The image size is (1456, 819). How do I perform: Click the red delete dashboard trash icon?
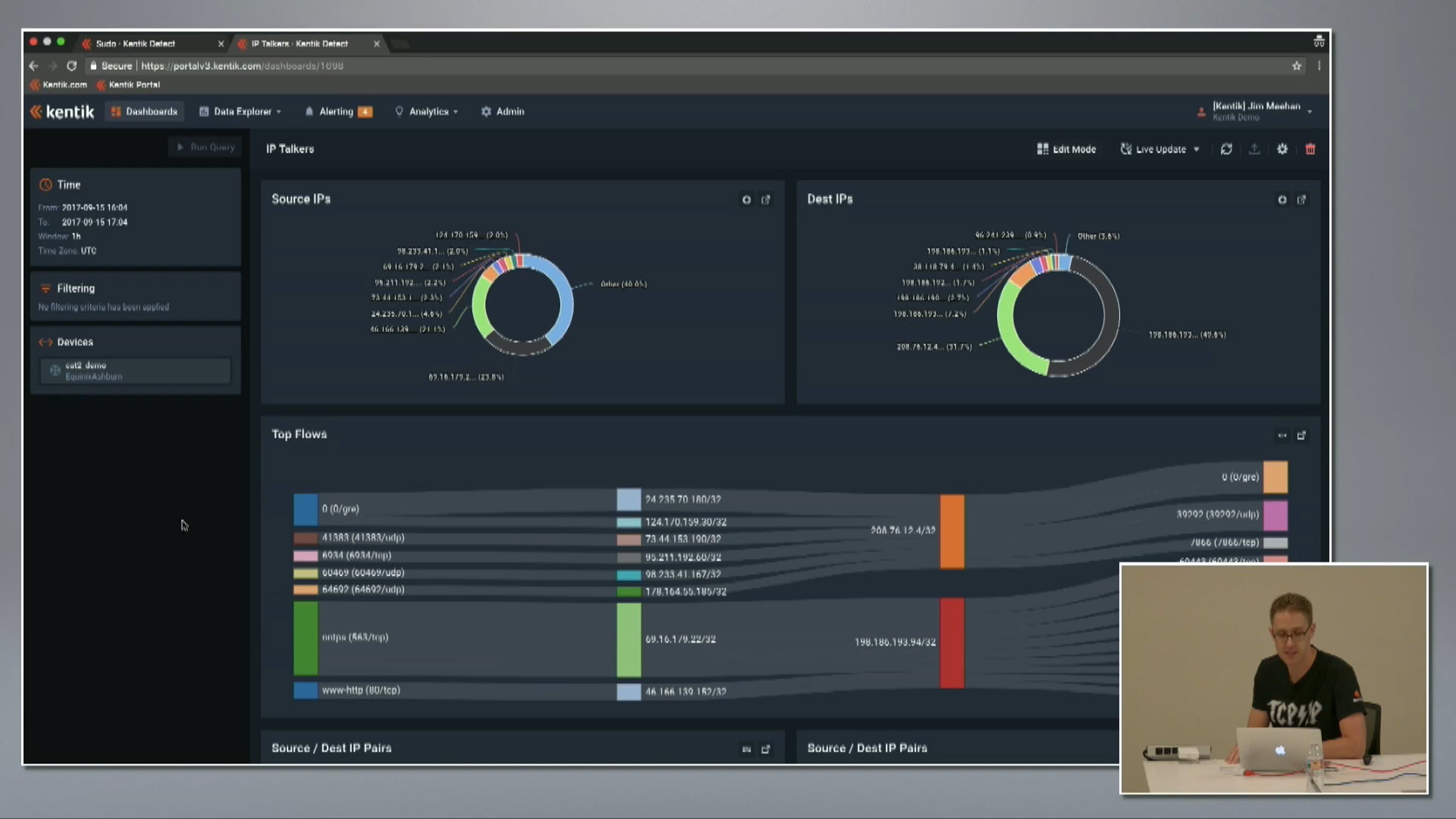click(x=1310, y=149)
